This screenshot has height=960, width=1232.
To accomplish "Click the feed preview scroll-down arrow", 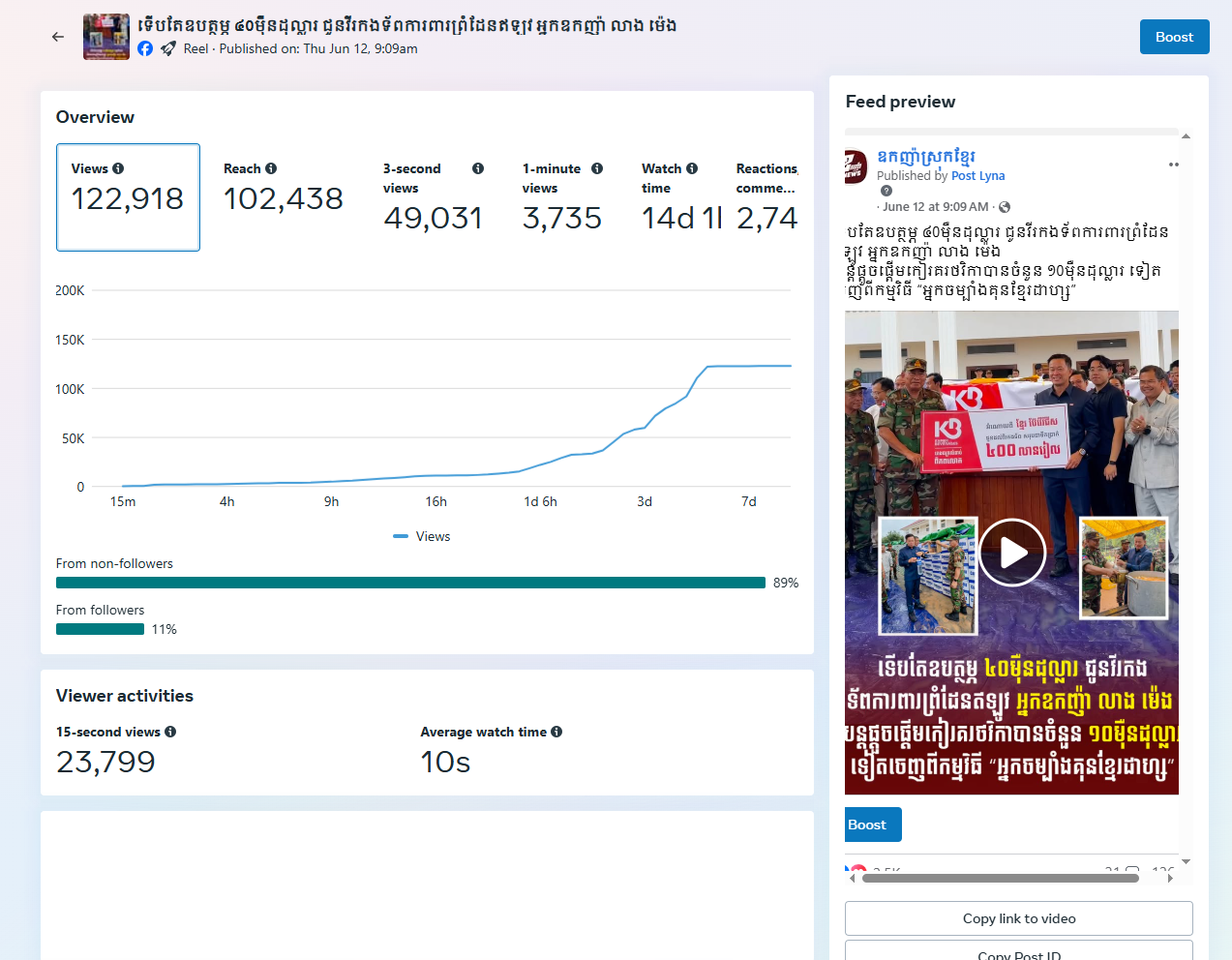I will coord(1186,861).
